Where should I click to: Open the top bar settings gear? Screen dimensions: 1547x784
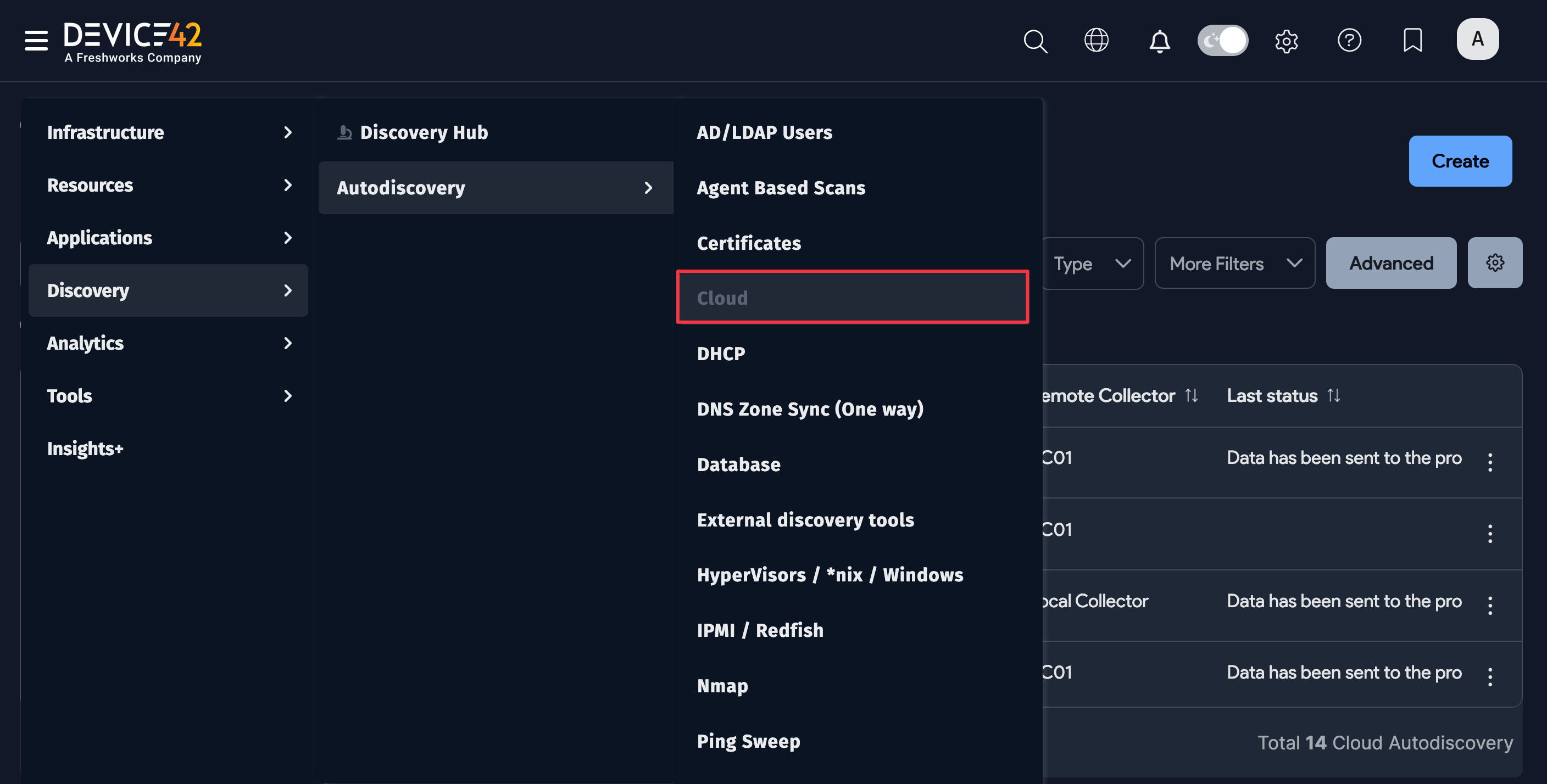coord(1287,40)
